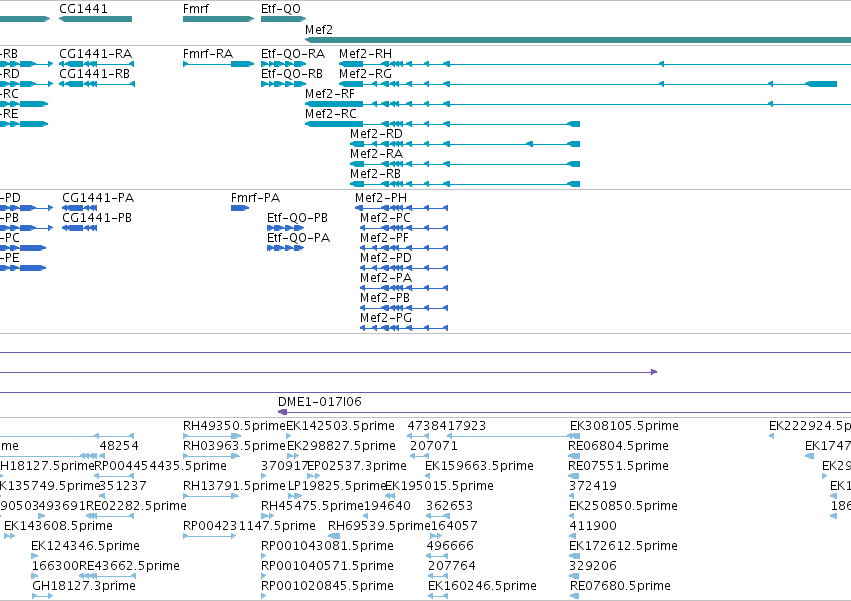Viewport: 851px width, 601px height.
Task: Open the EK124346.5prime EST label
Action: pos(85,547)
